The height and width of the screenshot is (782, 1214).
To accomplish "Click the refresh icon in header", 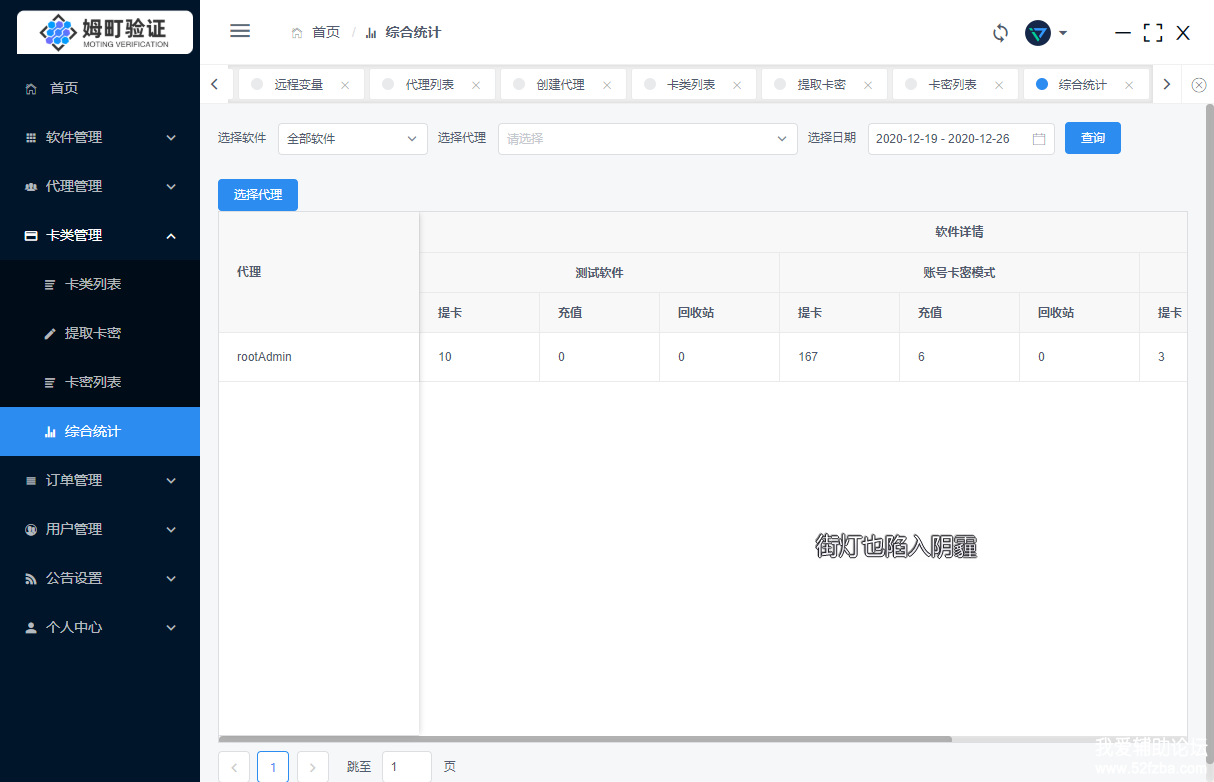I will point(1000,33).
